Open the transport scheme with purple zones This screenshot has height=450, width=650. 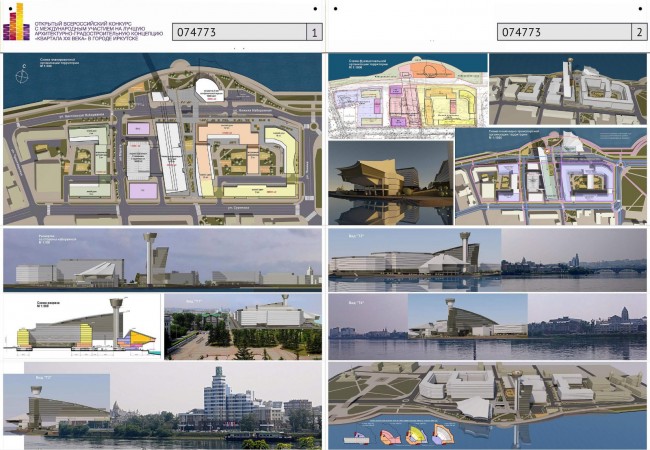[x=551, y=177]
